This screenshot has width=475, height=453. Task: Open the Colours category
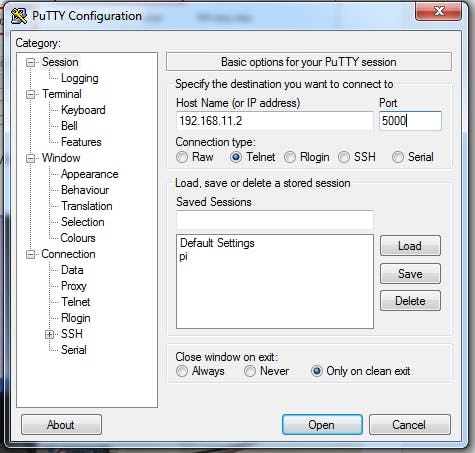pyautogui.click(x=78, y=238)
